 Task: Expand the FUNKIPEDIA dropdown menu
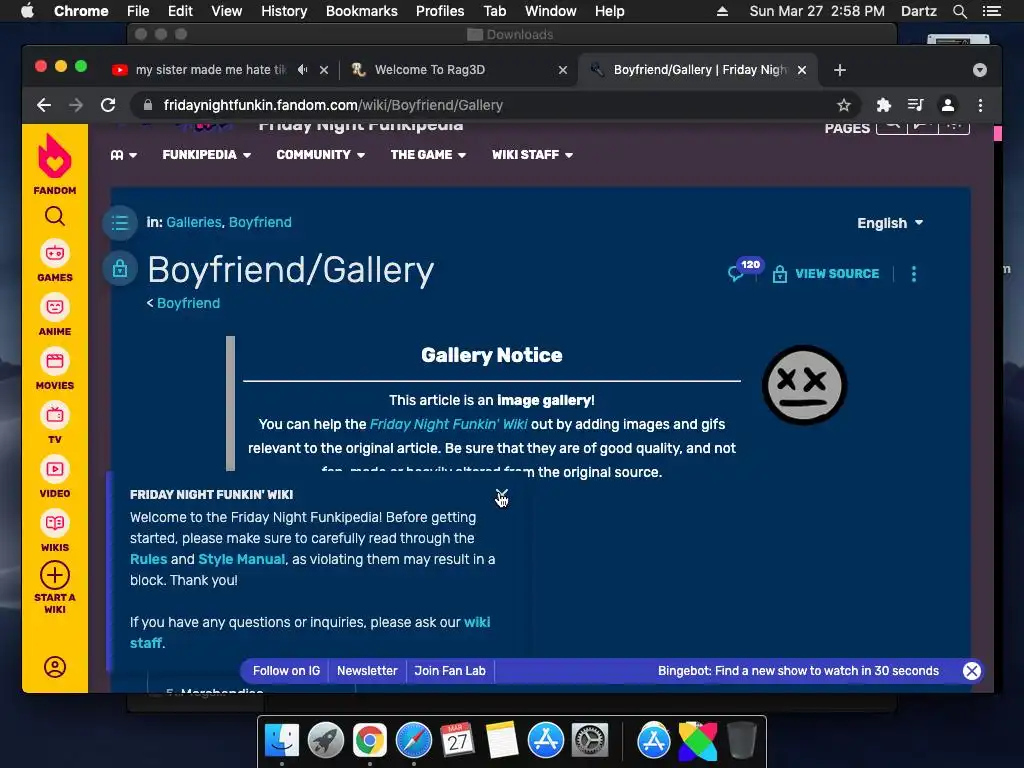pyautogui.click(x=206, y=155)
